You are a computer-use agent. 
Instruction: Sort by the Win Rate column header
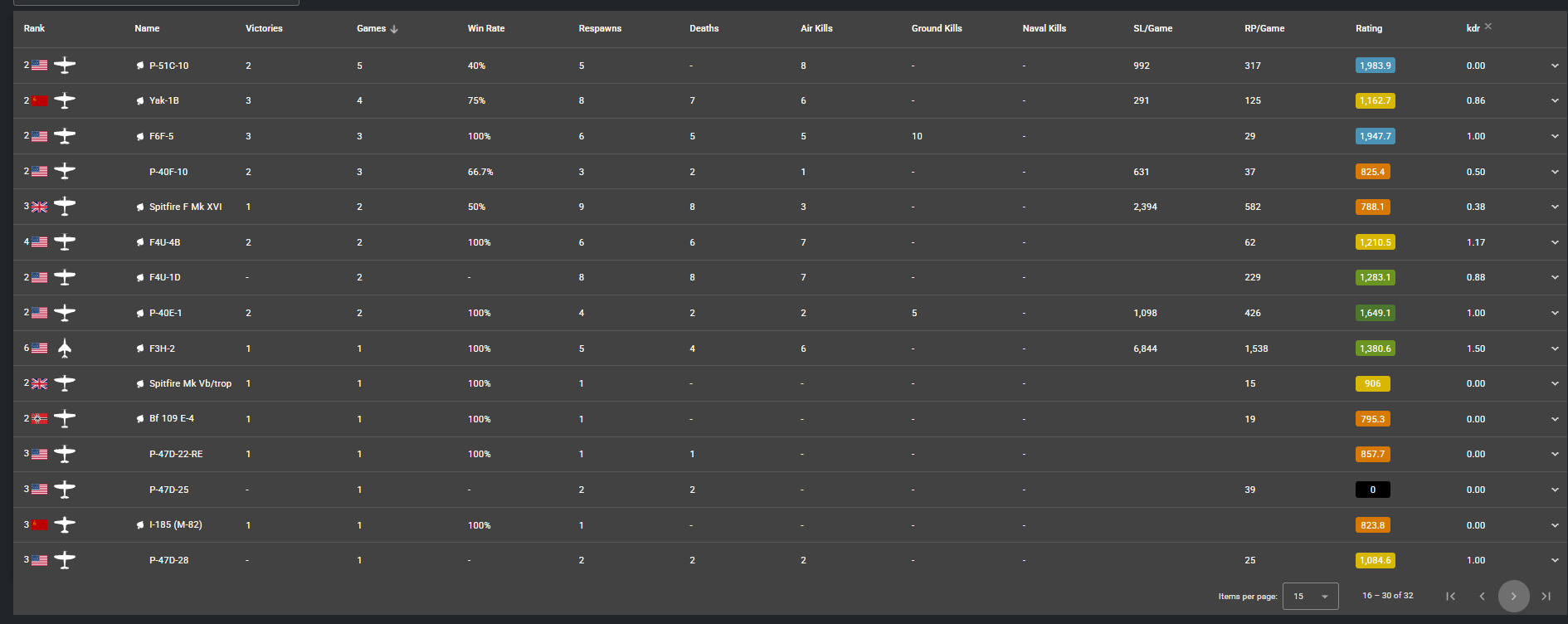486,28
